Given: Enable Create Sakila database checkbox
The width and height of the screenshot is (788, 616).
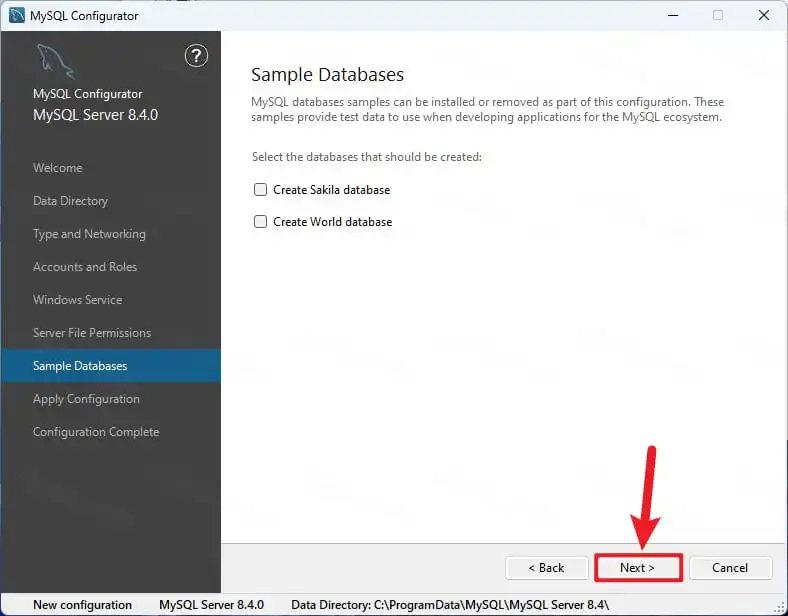Looking at the screenshot, I should click(260, 189).
